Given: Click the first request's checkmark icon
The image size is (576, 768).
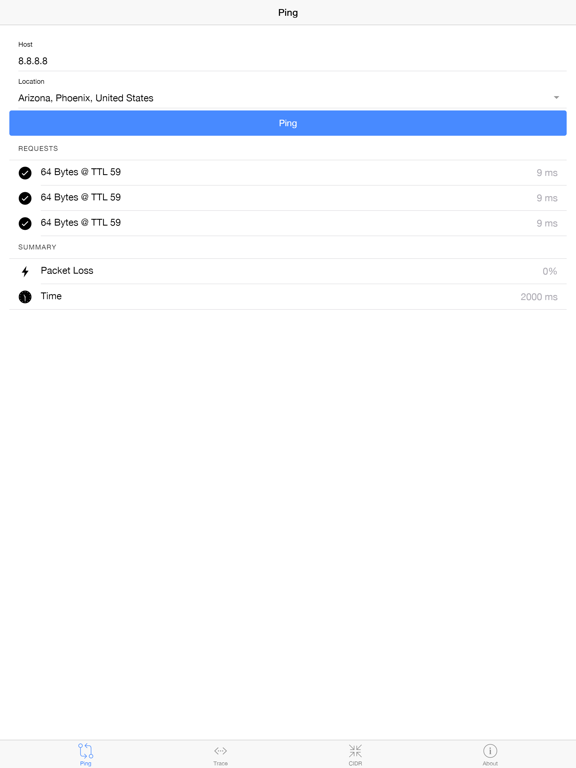Looking at the screenshot, I should (x=25, y=173).
